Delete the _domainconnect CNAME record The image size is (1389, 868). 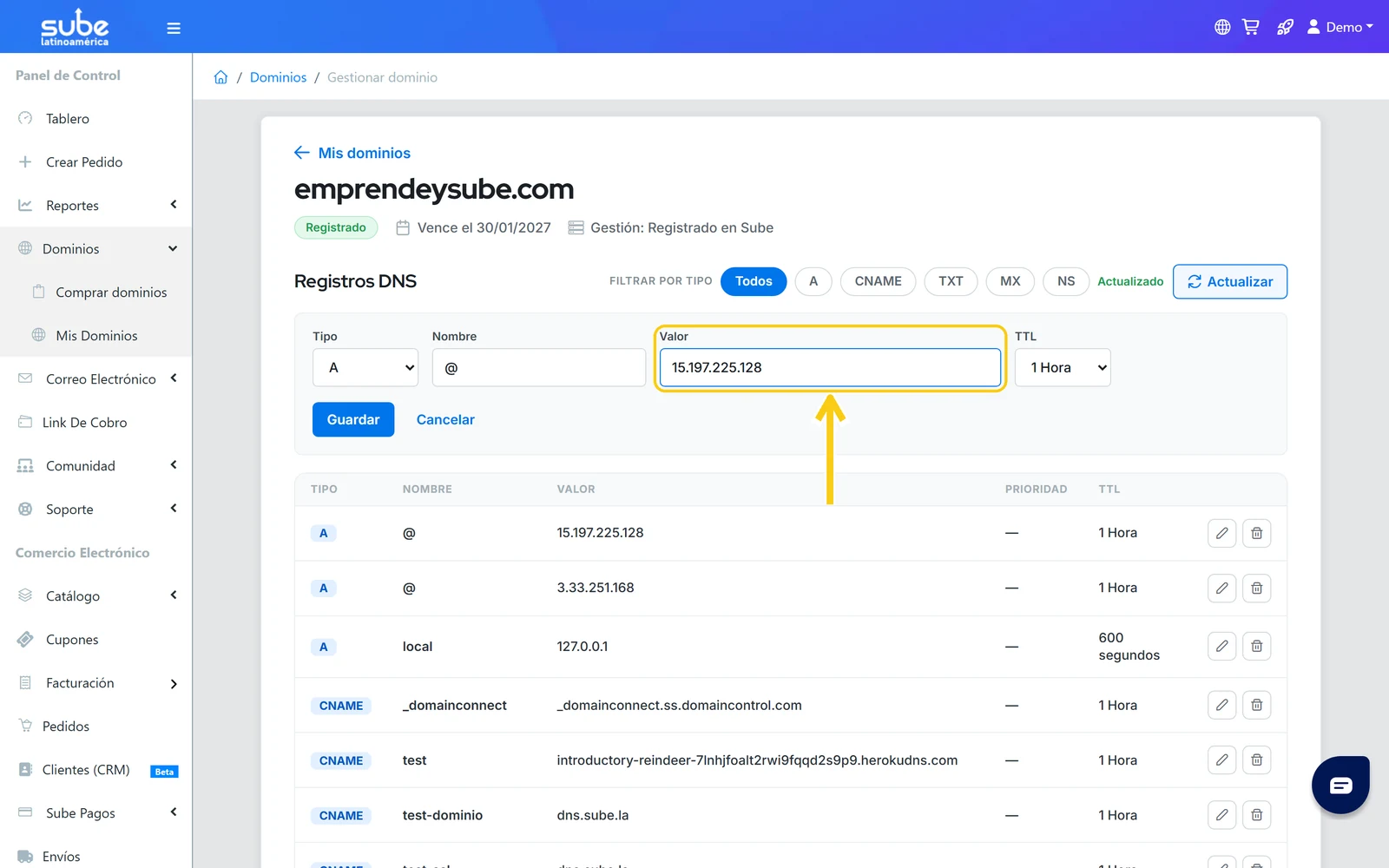coord(1256,705)
